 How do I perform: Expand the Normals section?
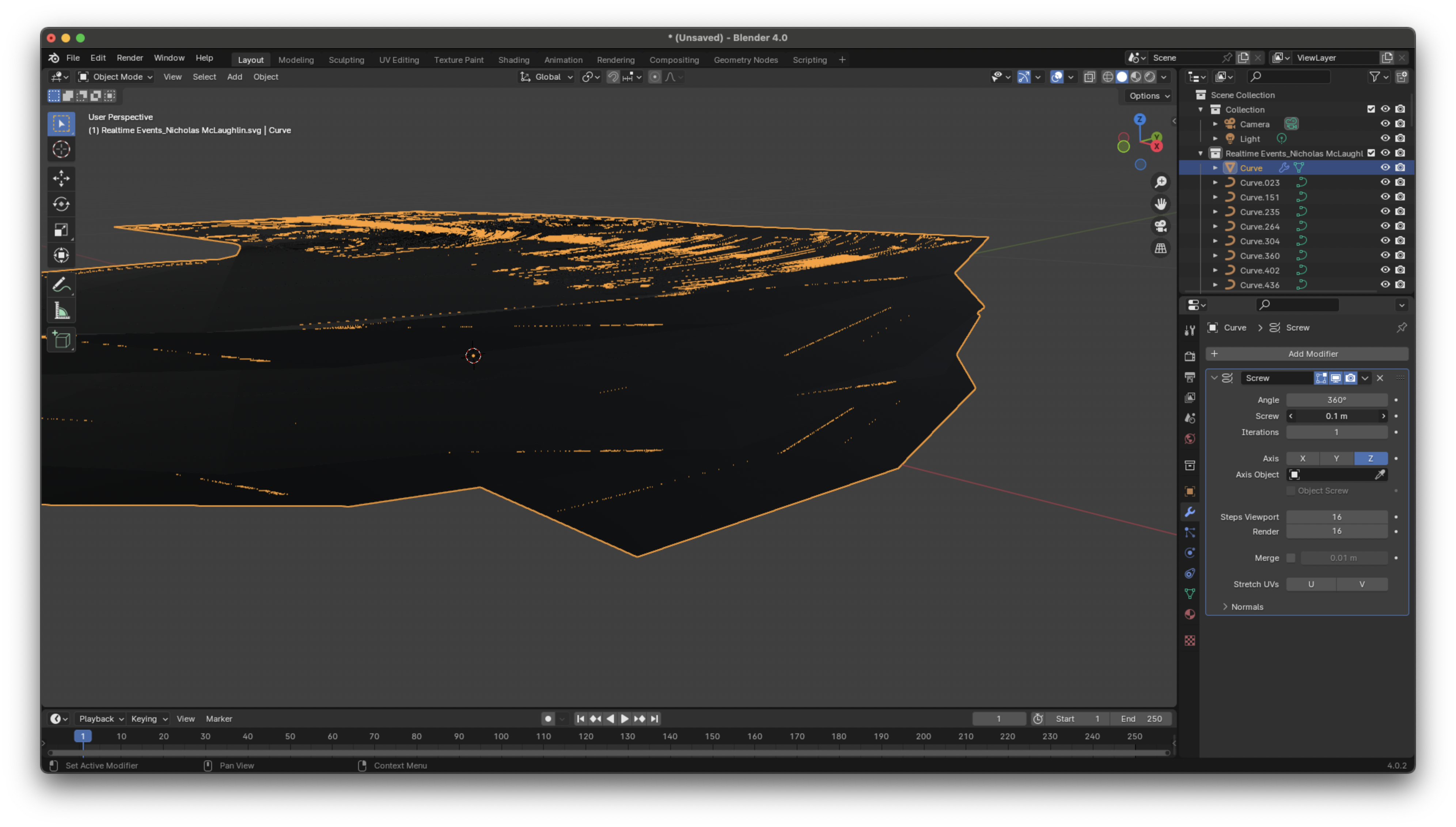1247,607
